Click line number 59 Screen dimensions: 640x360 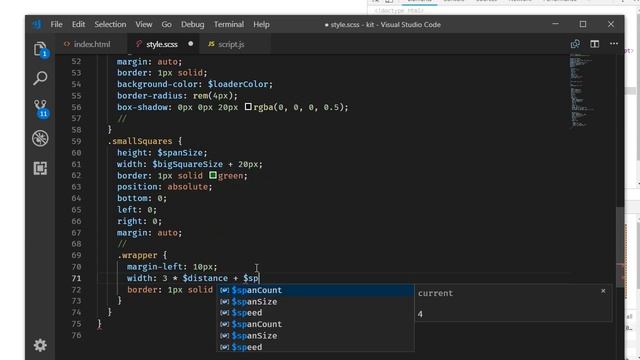pos(76,141)
